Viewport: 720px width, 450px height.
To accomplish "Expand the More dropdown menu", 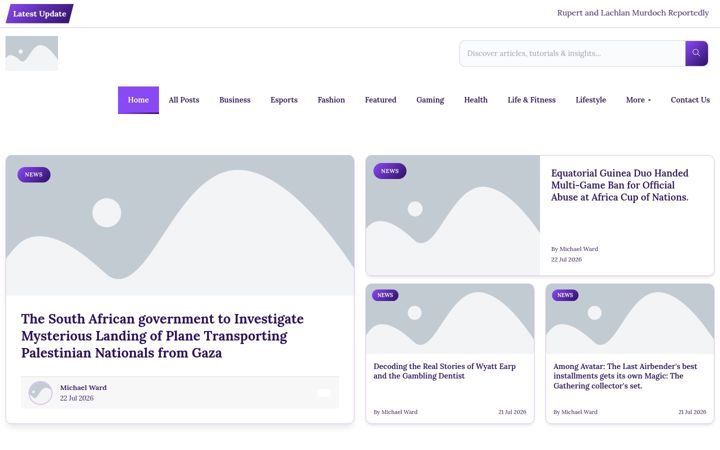I will click(x=638, y=100).
